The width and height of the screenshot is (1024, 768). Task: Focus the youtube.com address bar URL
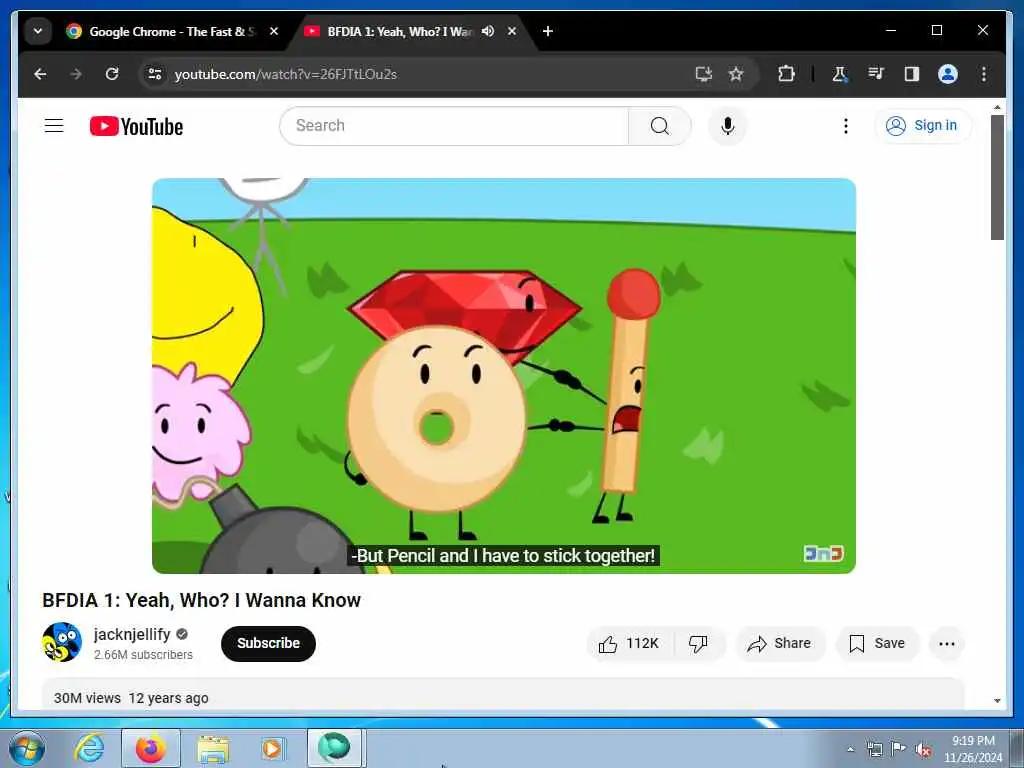pyautogui.click(x=285, y=74)
